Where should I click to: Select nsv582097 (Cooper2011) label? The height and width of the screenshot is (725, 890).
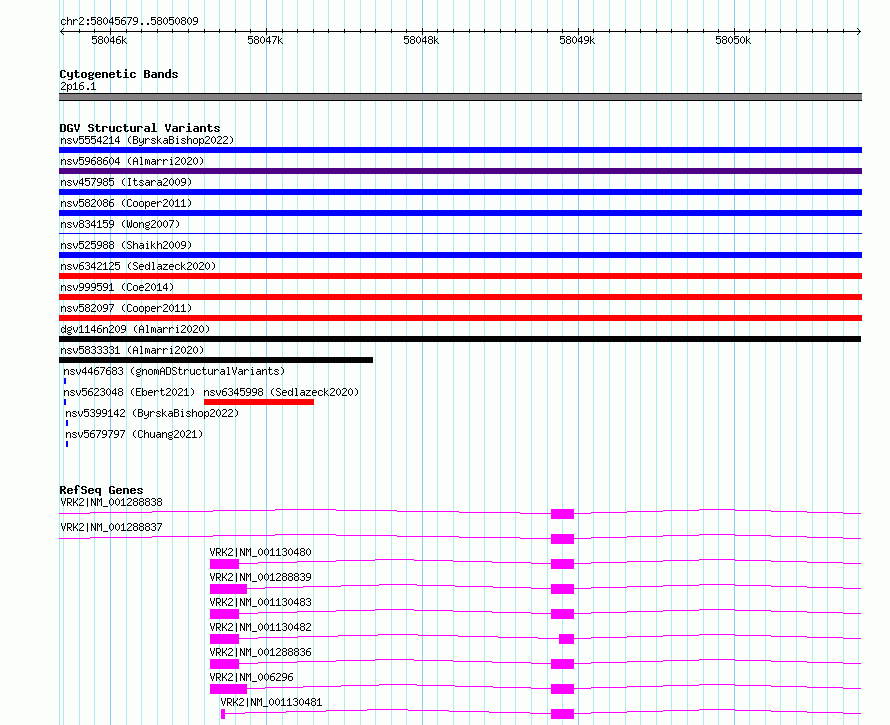pyautogui.click(x=126, y=308)
